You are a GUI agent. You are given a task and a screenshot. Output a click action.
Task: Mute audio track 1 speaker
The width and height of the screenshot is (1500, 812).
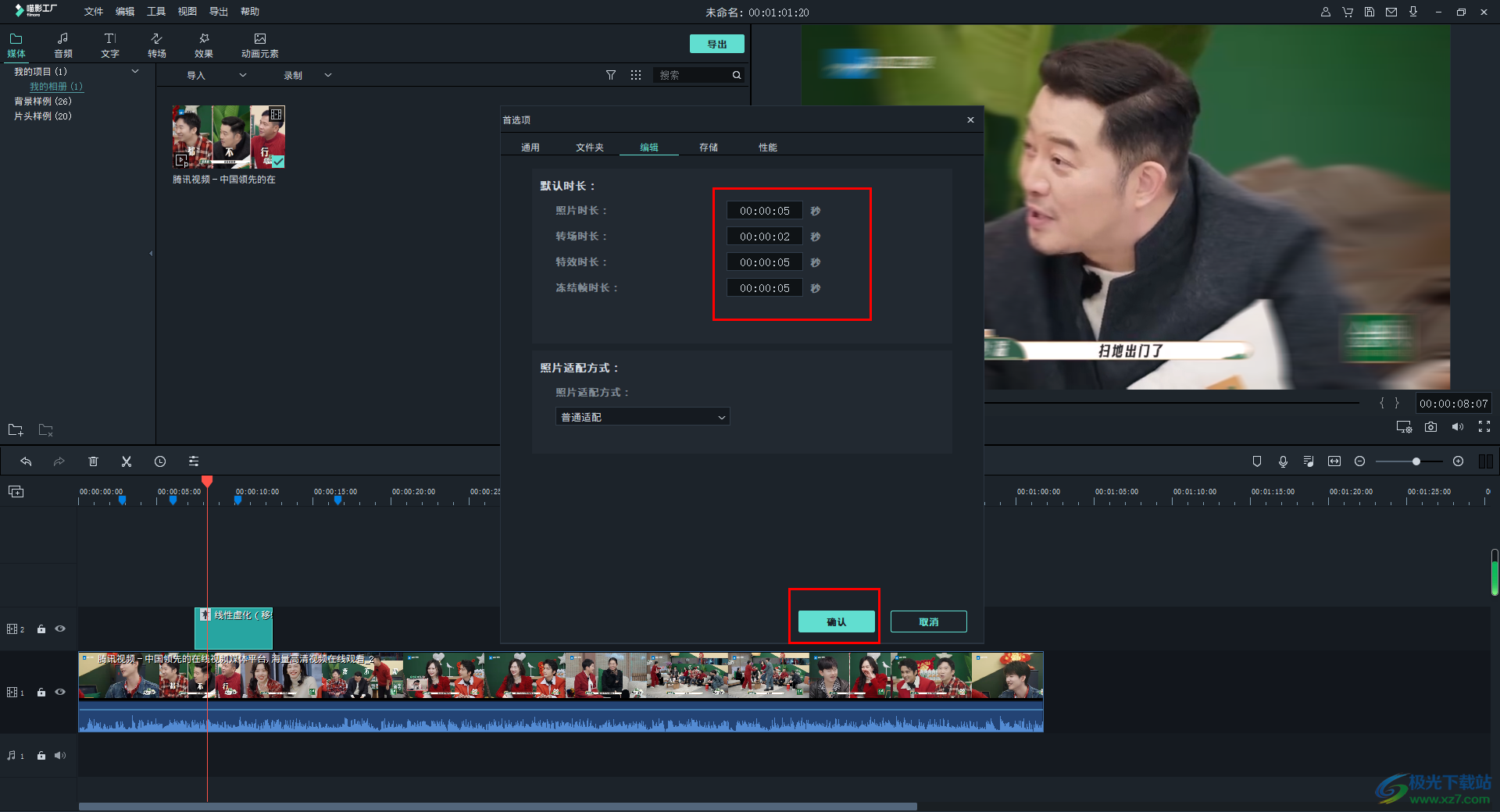[x=60, y=755]
